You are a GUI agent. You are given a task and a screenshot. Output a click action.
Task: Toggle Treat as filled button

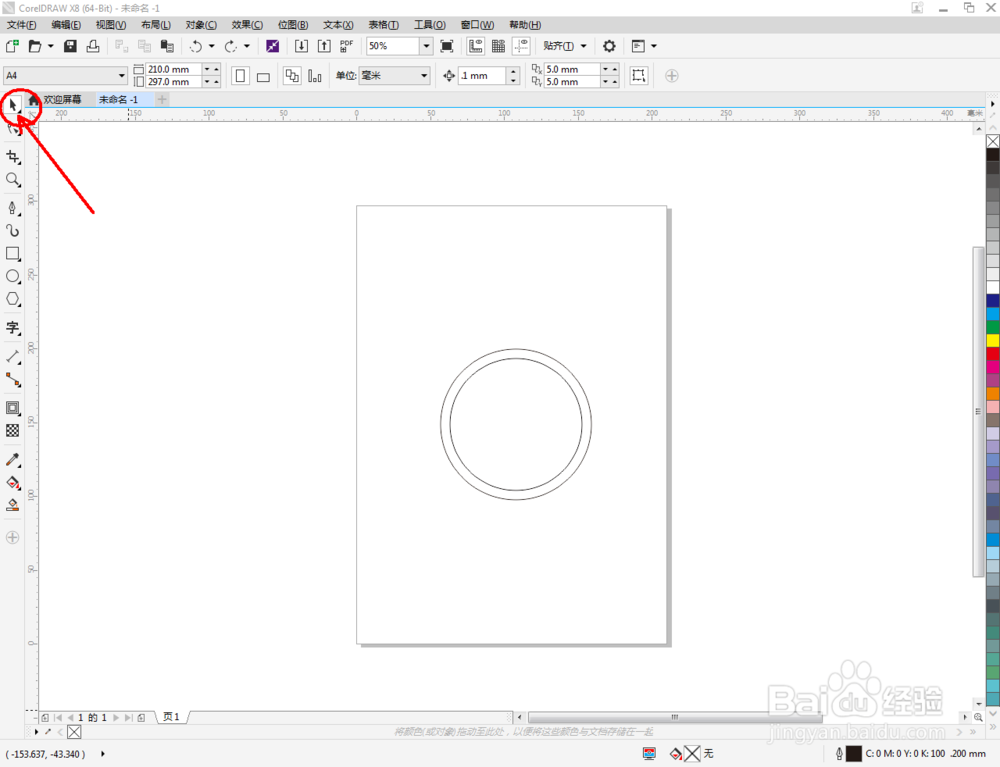pos(638,75)
